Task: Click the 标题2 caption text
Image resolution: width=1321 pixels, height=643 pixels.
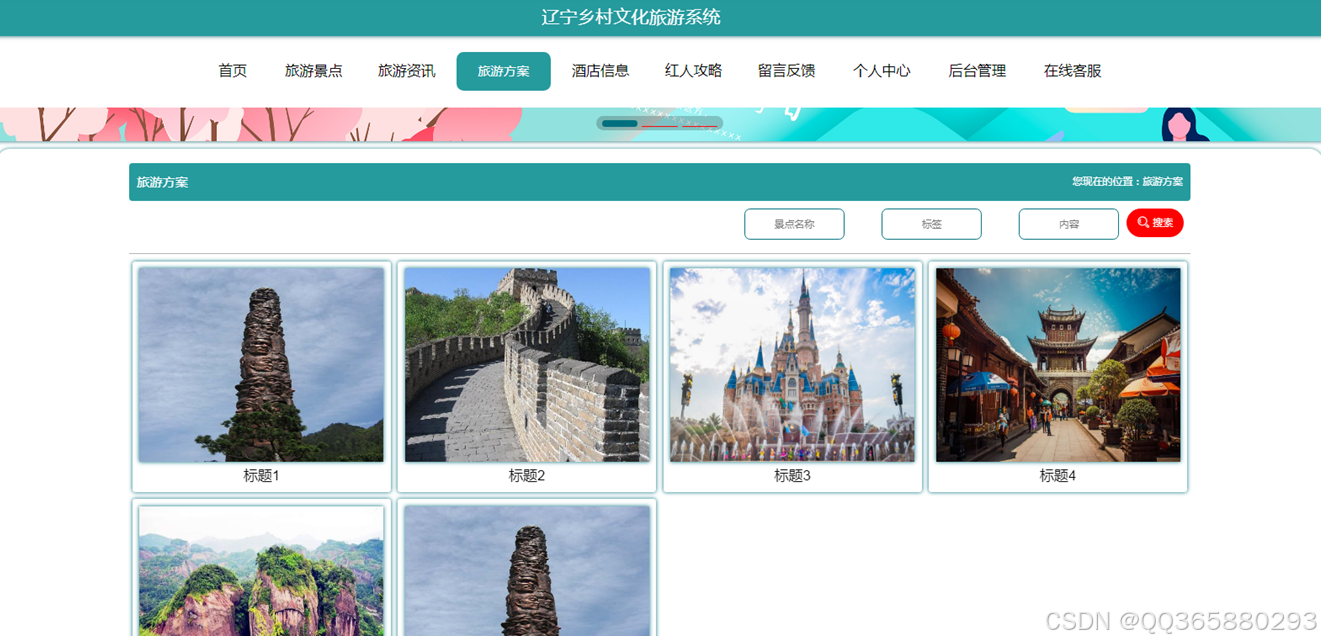Action: (x=527, y=476)
